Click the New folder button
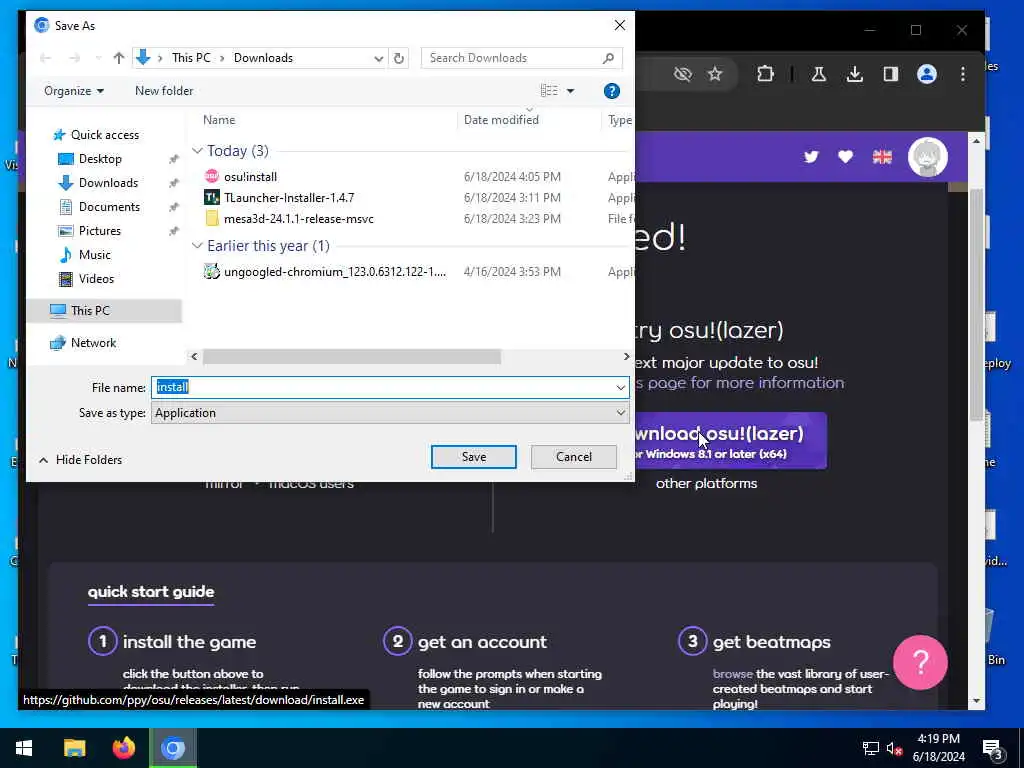This screenshot has height=768, width=1024. click(164, 91)
